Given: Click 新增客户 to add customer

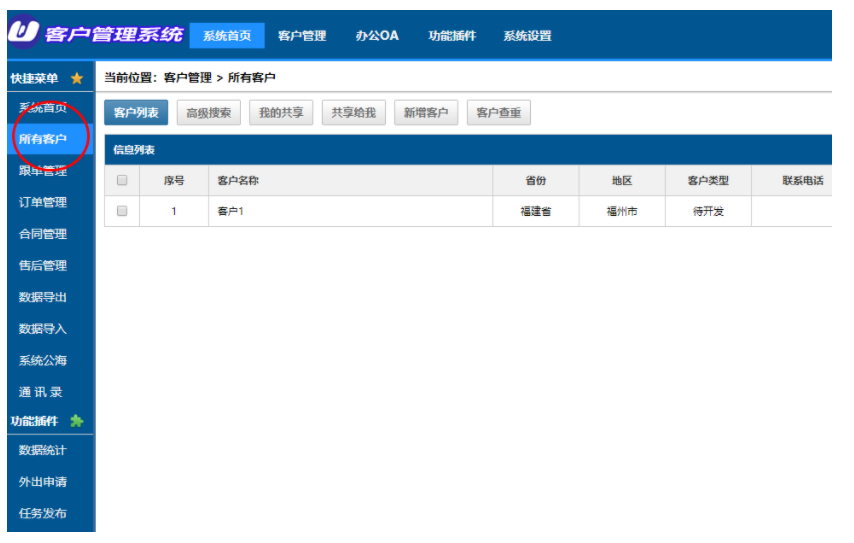Looking at the screenshot, I should click(x=426, y=113).
